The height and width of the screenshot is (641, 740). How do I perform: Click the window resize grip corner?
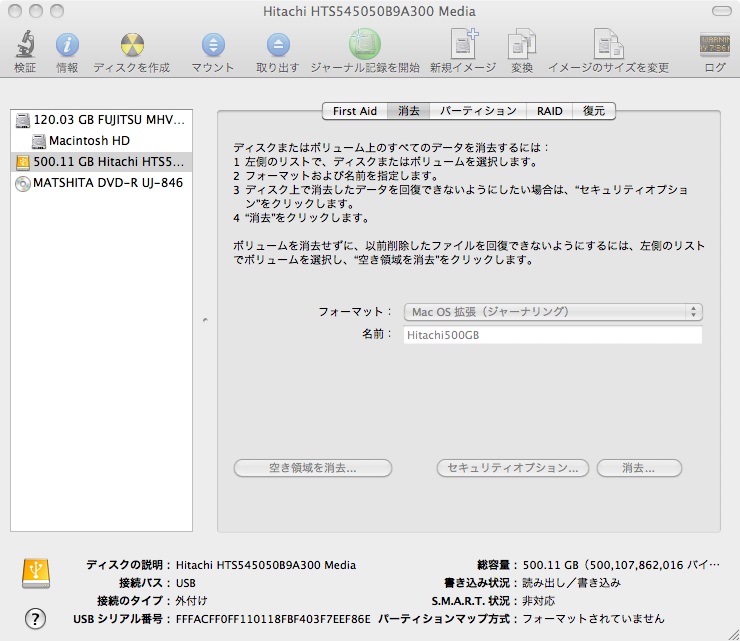(x=732, y=634)
